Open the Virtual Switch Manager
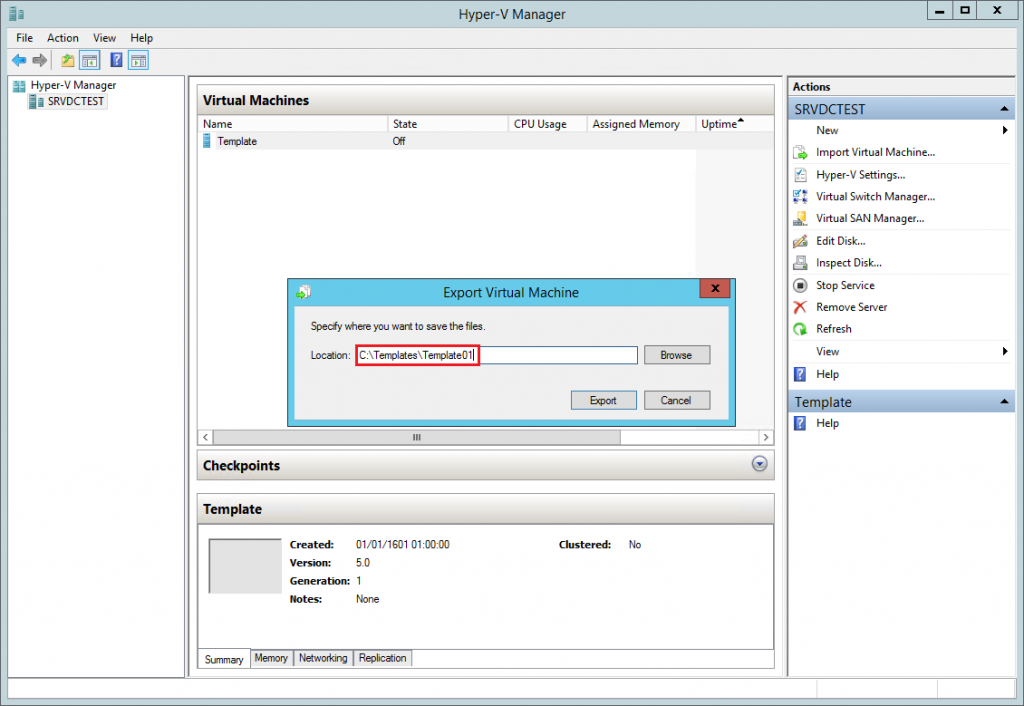This screenshot has width=1024, height=706. coord(874,196)
